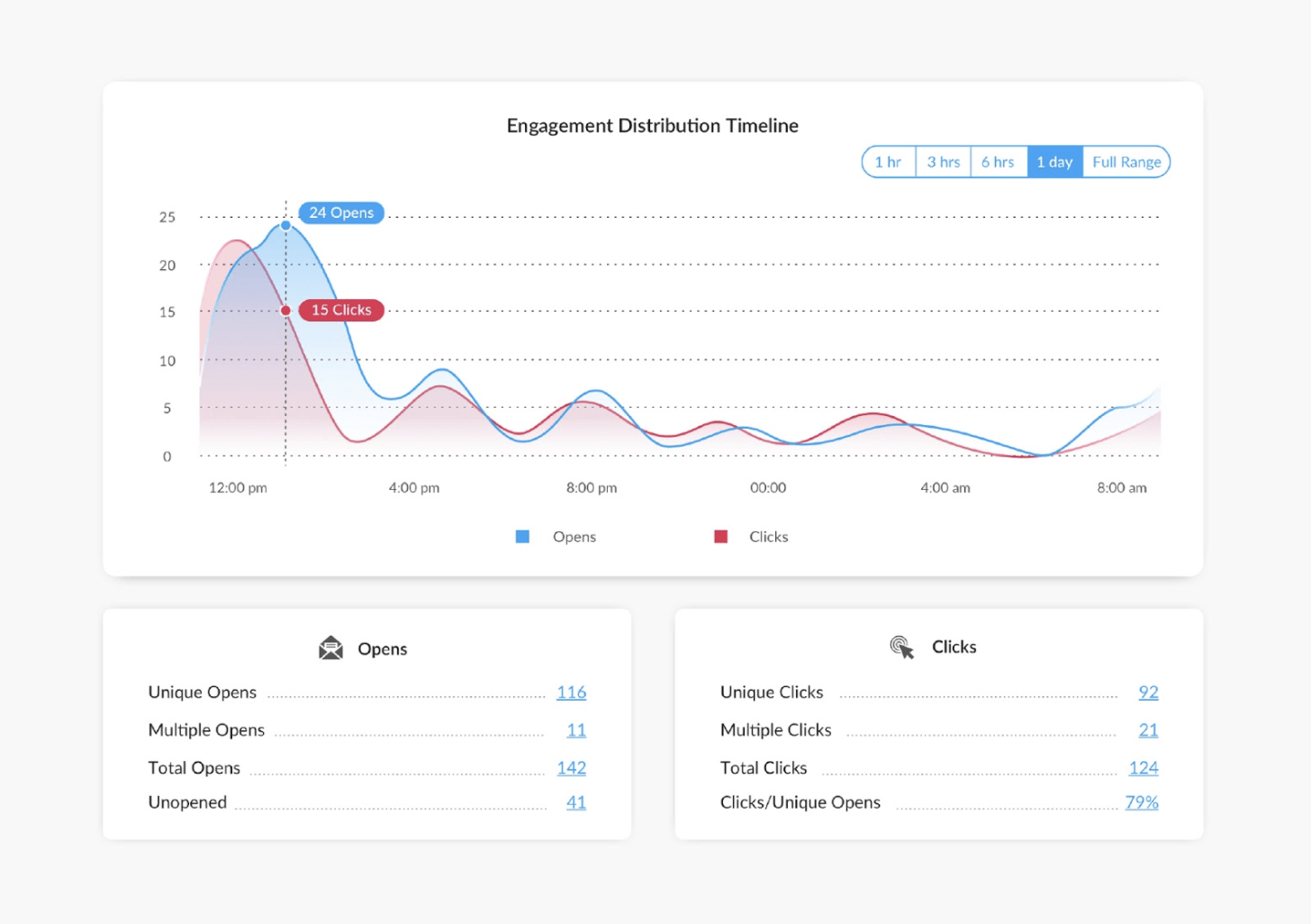
Task: Toggle the Clicks series in the legend
Action: [767, 536]
